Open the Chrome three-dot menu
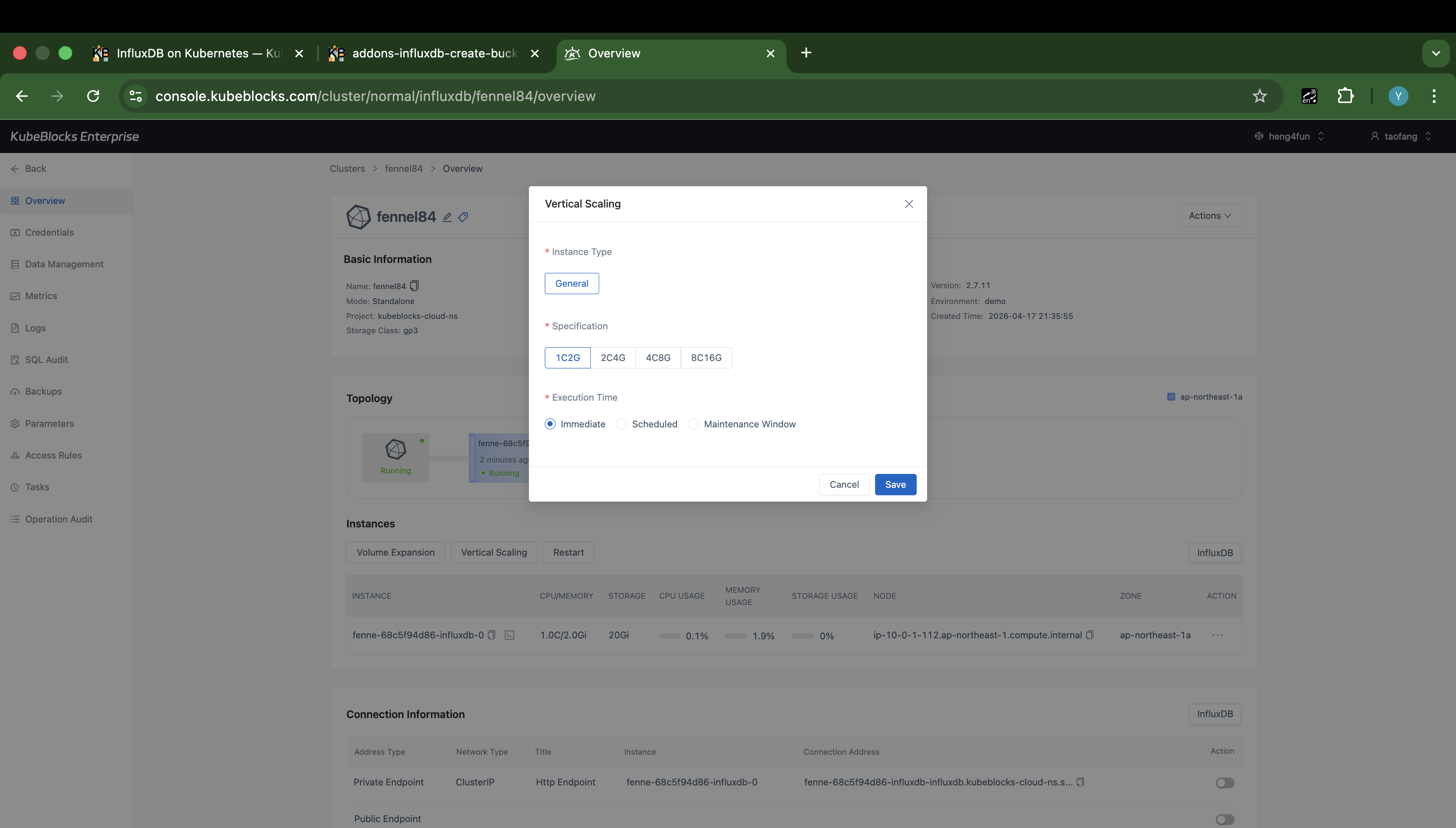Viewport: 1456px width, 828px height. pyautogui.click(x=1434, y=96)
